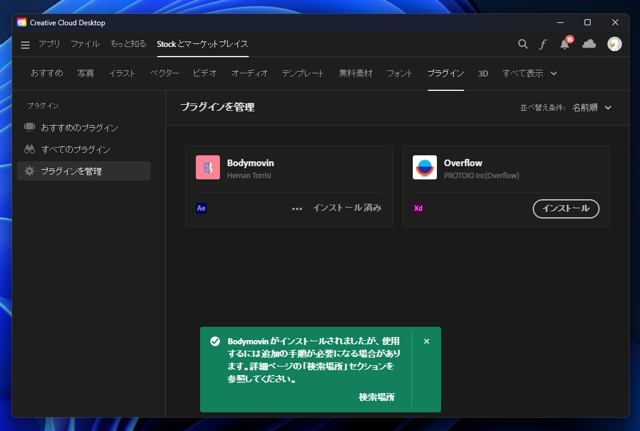This screenshot has height=431, width=640.
Task: Click the プラグインを管理 heading
Action: pyautogui.click(x=218, y=107)
